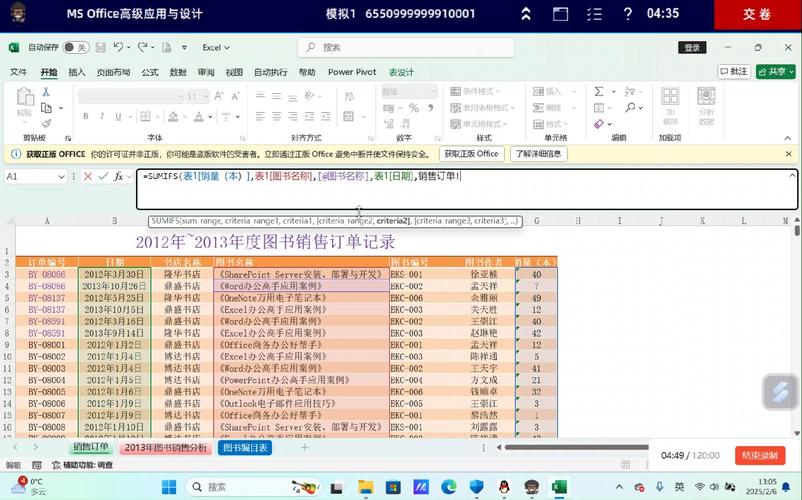The image size is (802, 500).
Task: Click the Cut scissors icon
Action: pos(46,92)
